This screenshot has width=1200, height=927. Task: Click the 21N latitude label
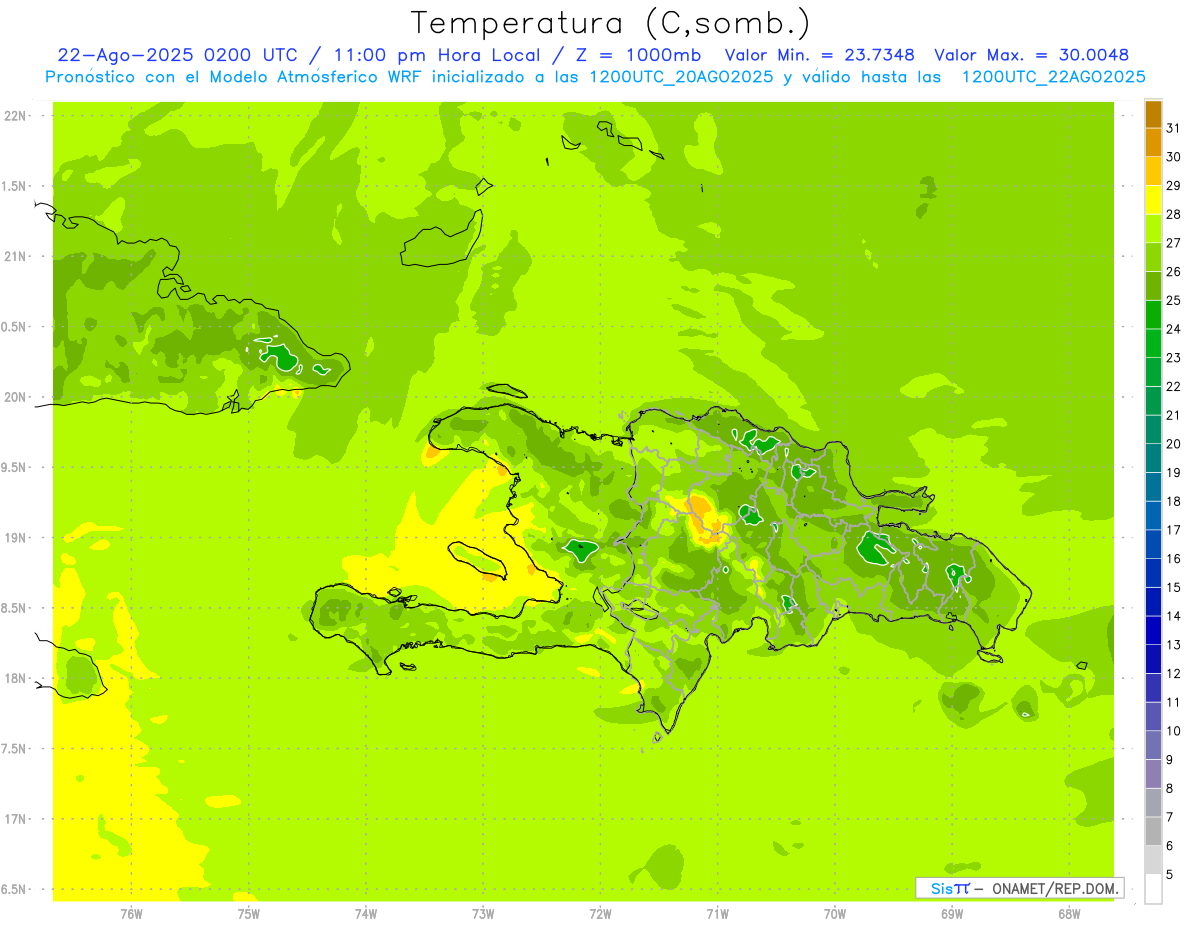(x=16, y=257)
